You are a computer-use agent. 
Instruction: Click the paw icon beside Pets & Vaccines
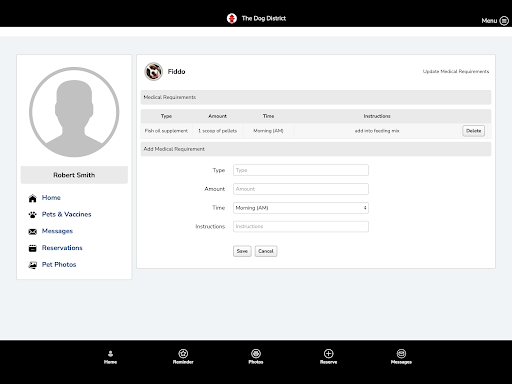(32, 215)
